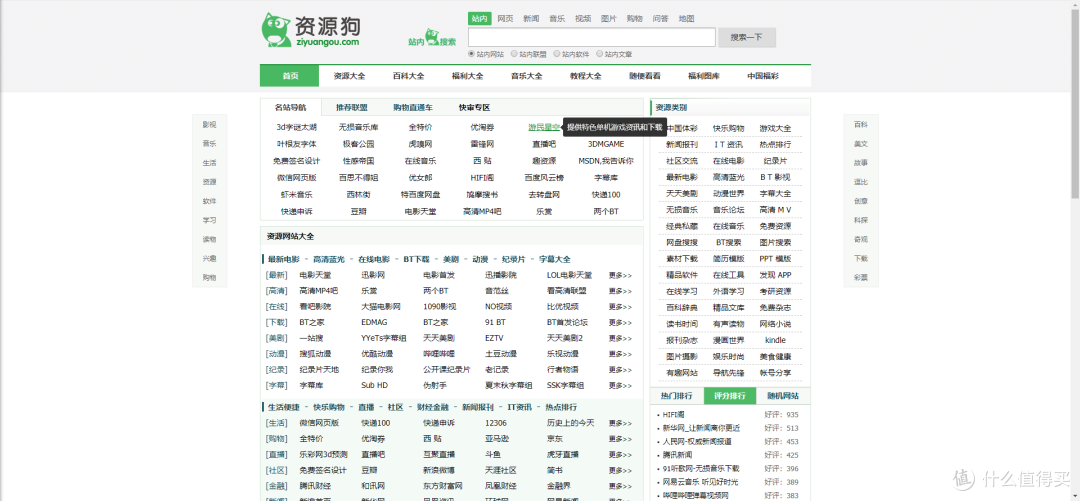
Task: Switch to the 推荐联盟 tab
Action: [351, 108]
